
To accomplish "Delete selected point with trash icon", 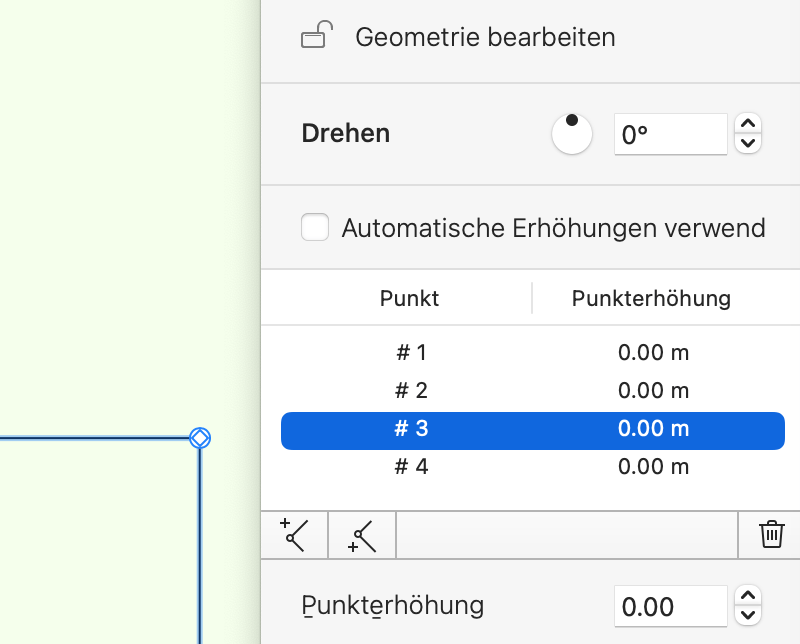I will (771, 535).
